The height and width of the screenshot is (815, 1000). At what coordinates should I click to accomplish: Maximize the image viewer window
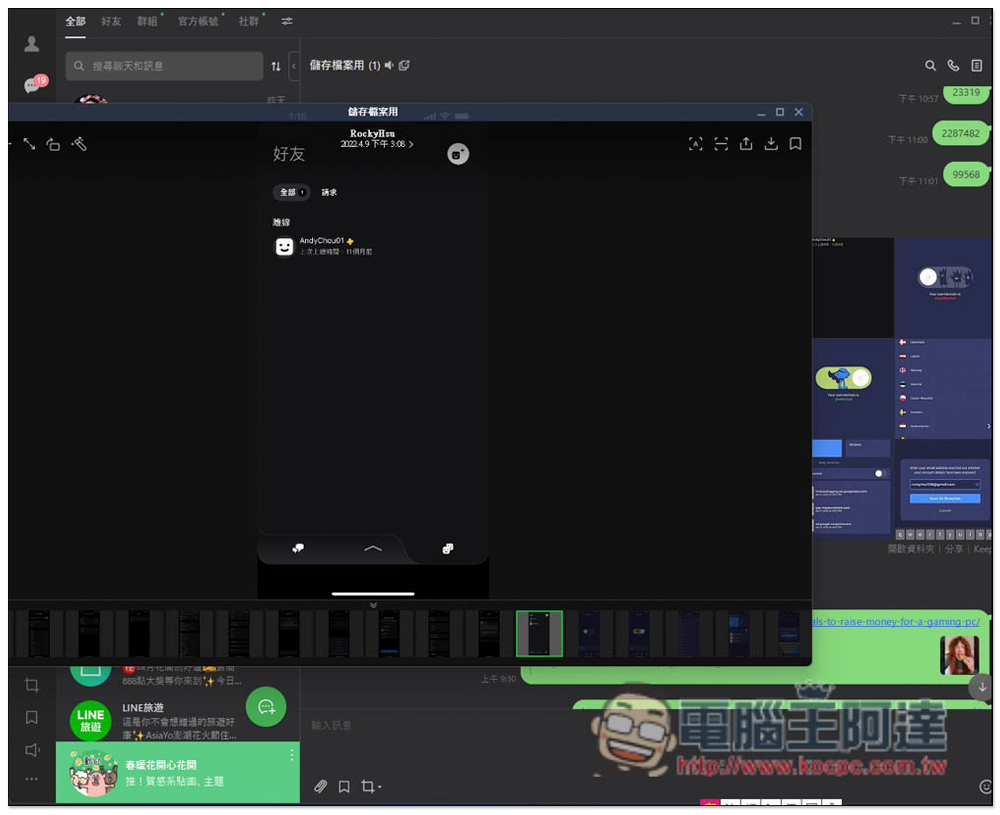(779, 112)
